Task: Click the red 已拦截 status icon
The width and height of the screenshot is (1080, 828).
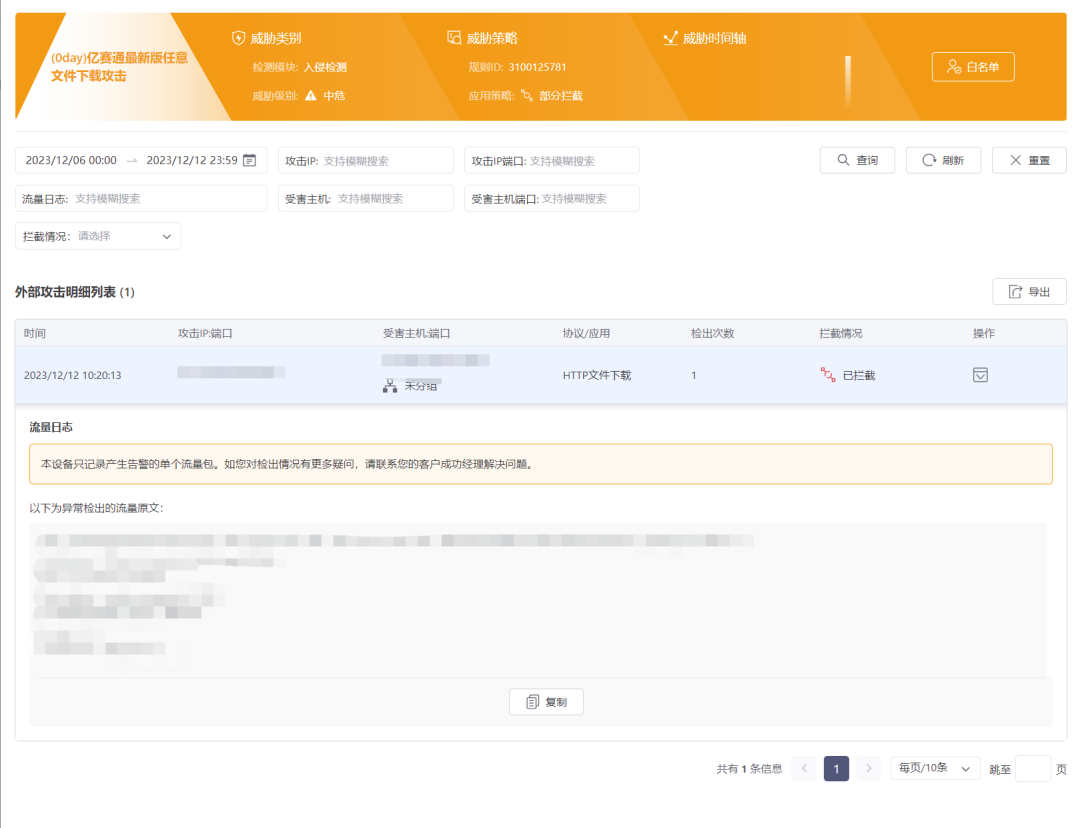Action: point(828,375)
